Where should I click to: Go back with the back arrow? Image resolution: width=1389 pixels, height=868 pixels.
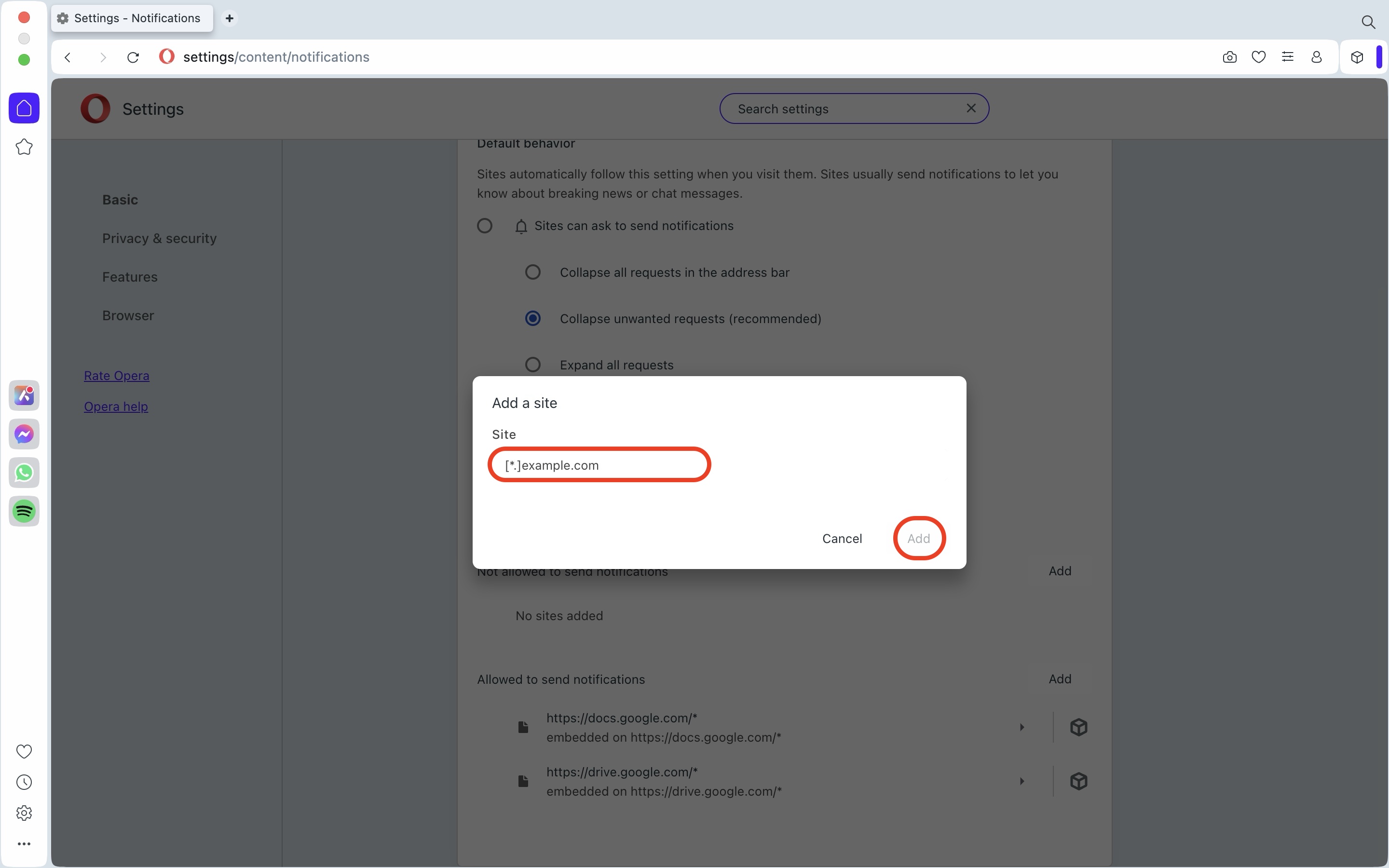pyautogui.click(x=68, y=57)
